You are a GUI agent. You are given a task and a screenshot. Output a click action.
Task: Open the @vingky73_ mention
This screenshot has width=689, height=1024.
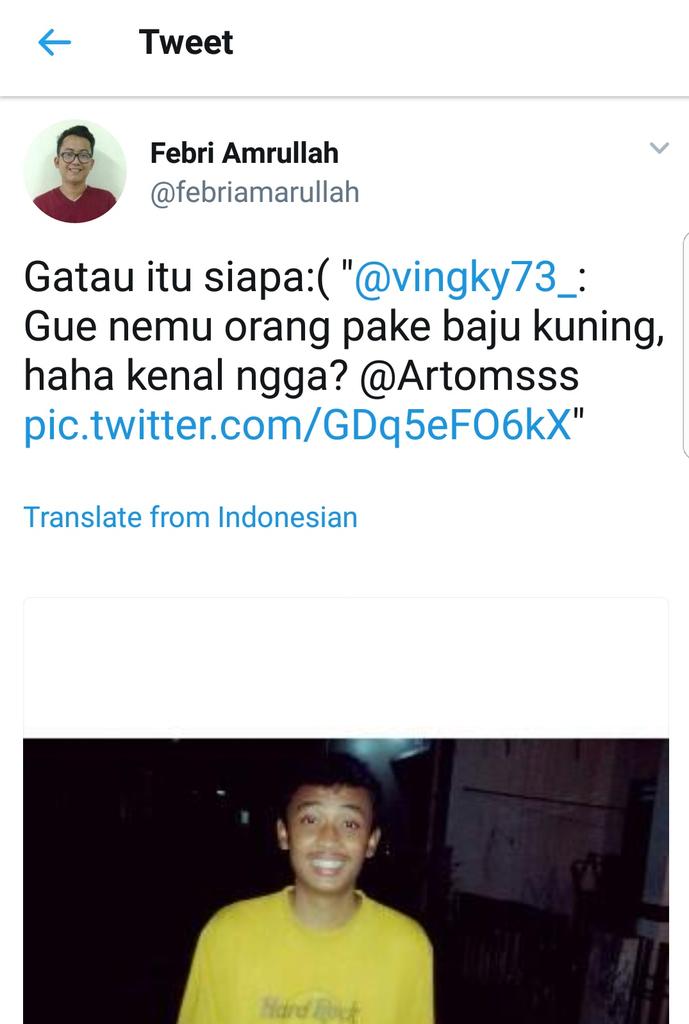466,277
